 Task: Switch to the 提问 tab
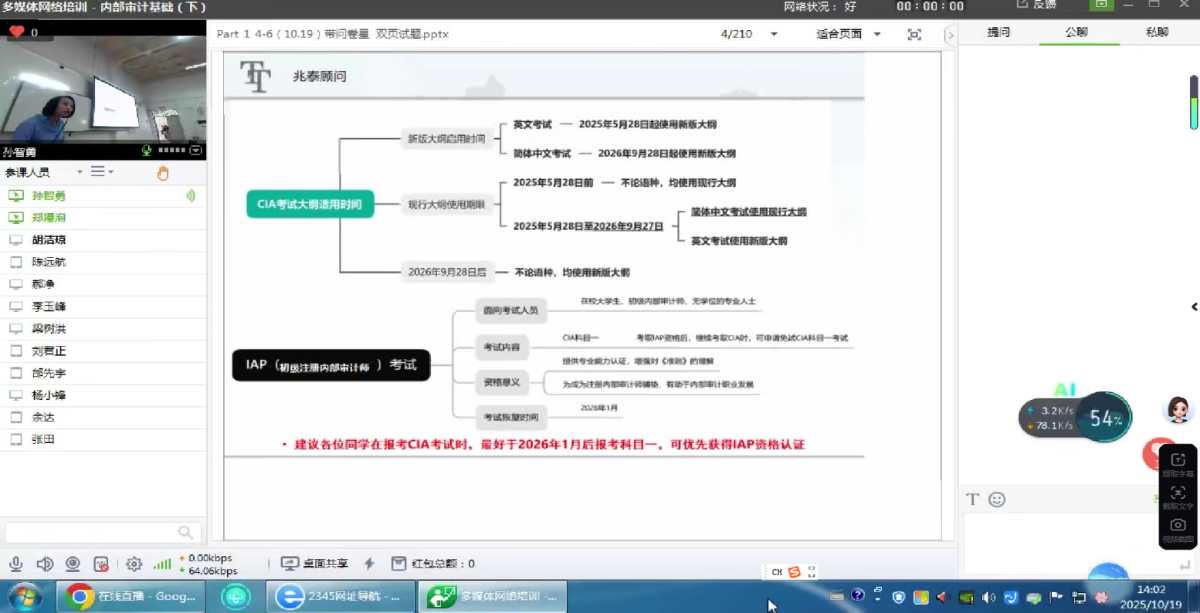tap(998, 32)
